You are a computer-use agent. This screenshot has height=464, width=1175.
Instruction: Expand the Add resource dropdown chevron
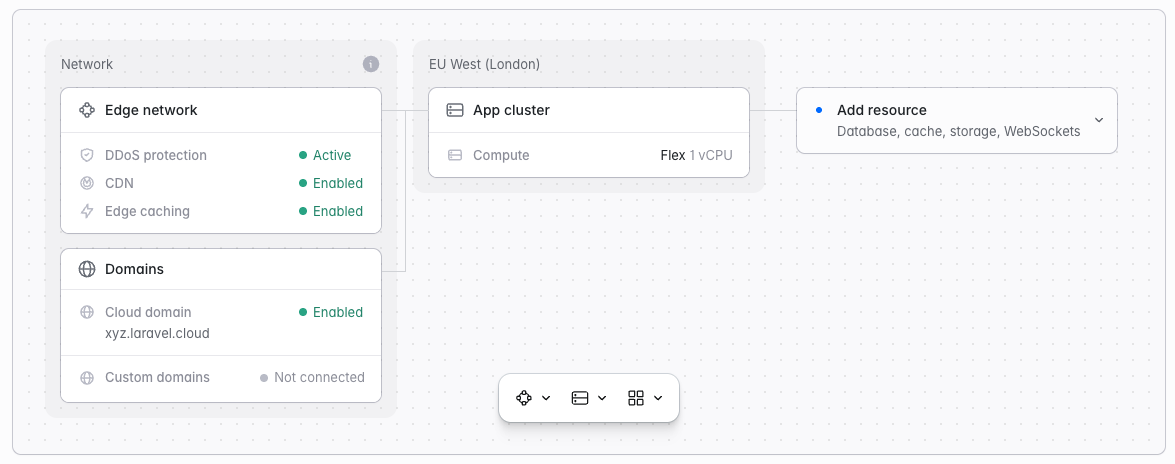pos(1099,120)
